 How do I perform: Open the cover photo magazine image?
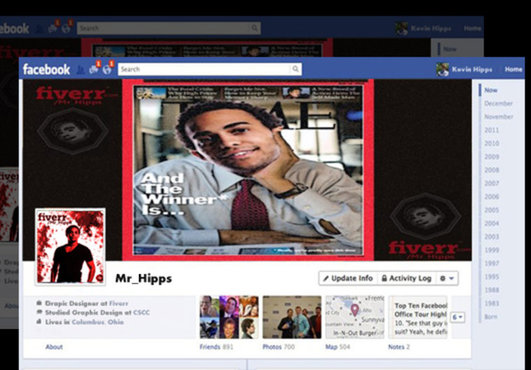[248, 170]
